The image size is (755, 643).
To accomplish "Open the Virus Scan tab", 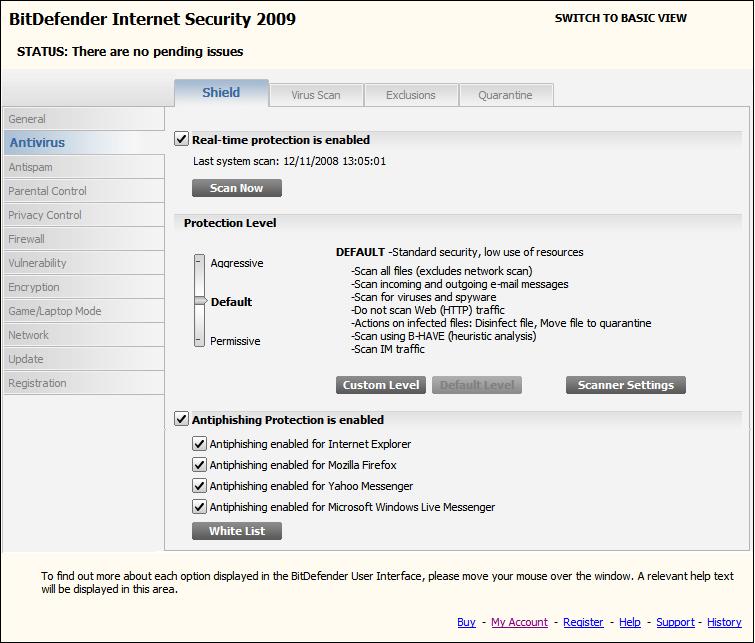I will [x=316, y=95].
